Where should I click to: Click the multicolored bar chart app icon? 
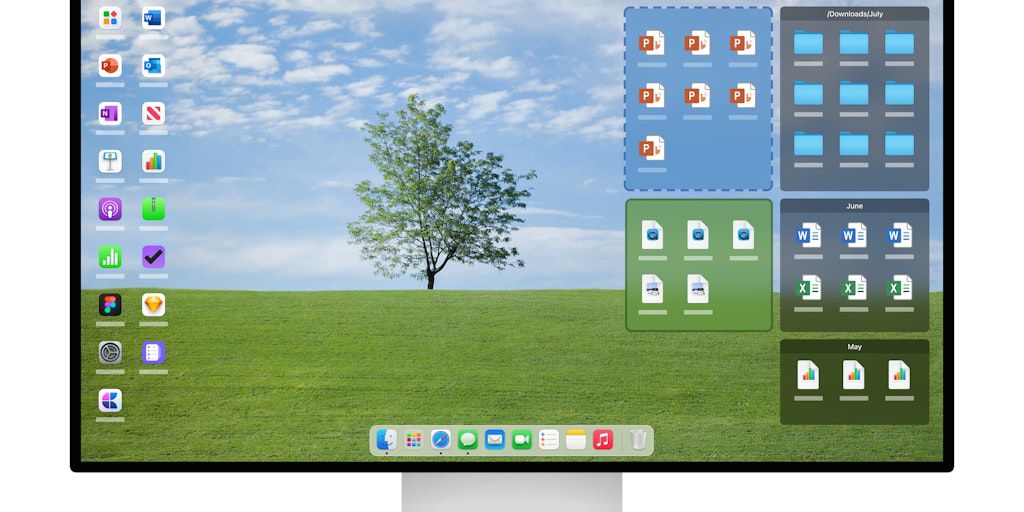pos(153,161)
